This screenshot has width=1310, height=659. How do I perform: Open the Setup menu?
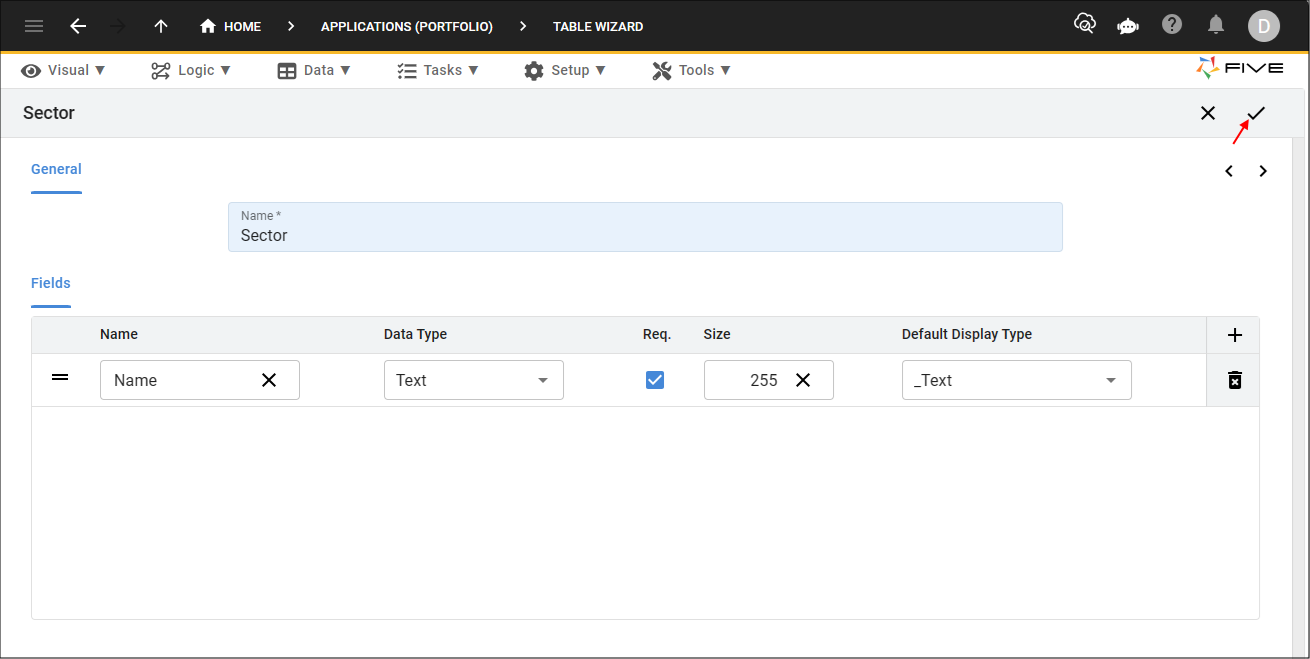(565, 70)
